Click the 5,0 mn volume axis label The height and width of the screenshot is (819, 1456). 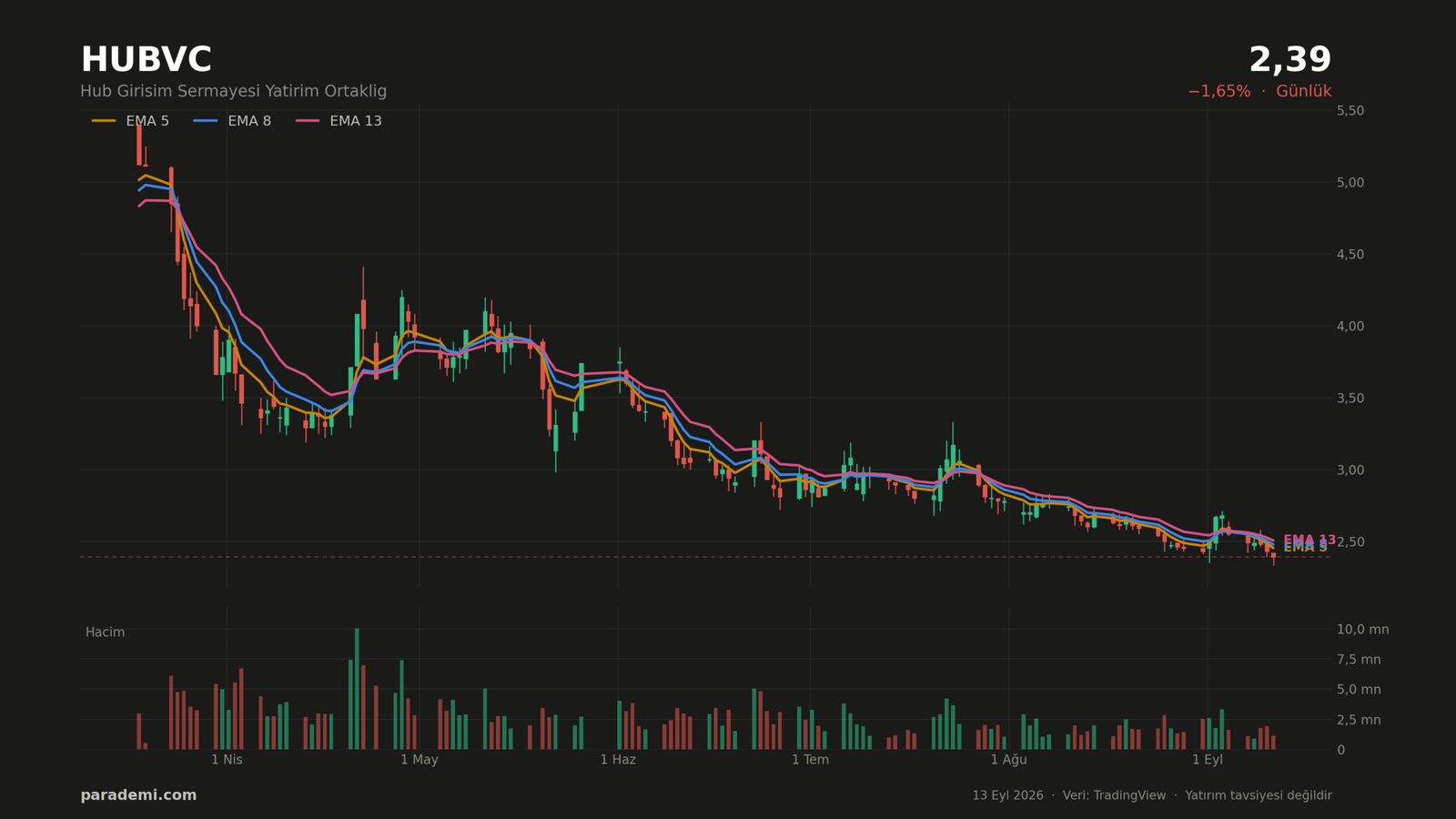click(1359, 689)
